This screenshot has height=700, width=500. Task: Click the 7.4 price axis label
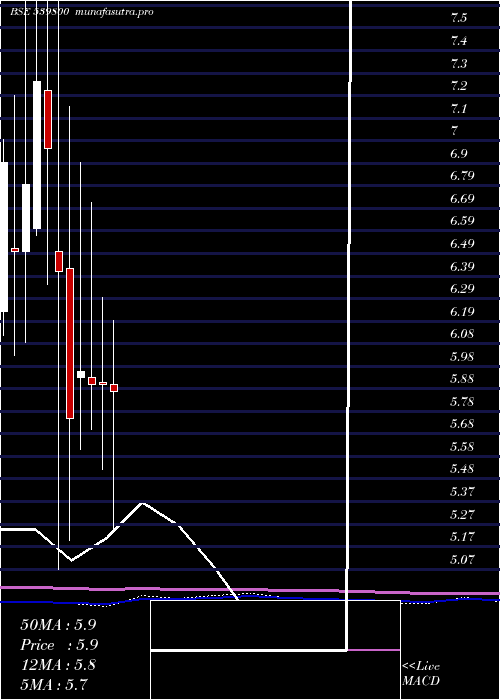pos(459,41)
